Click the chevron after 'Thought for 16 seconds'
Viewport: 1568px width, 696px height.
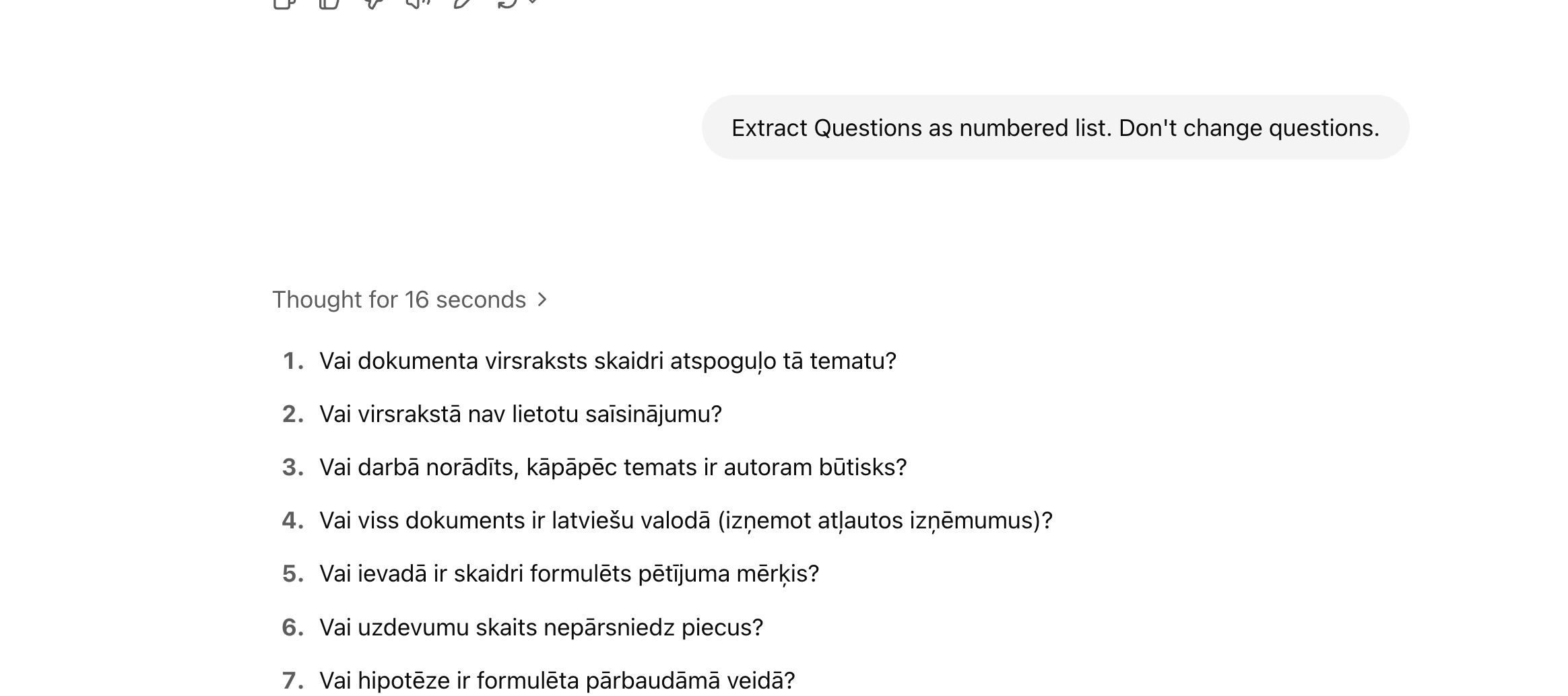pos(542,300)
